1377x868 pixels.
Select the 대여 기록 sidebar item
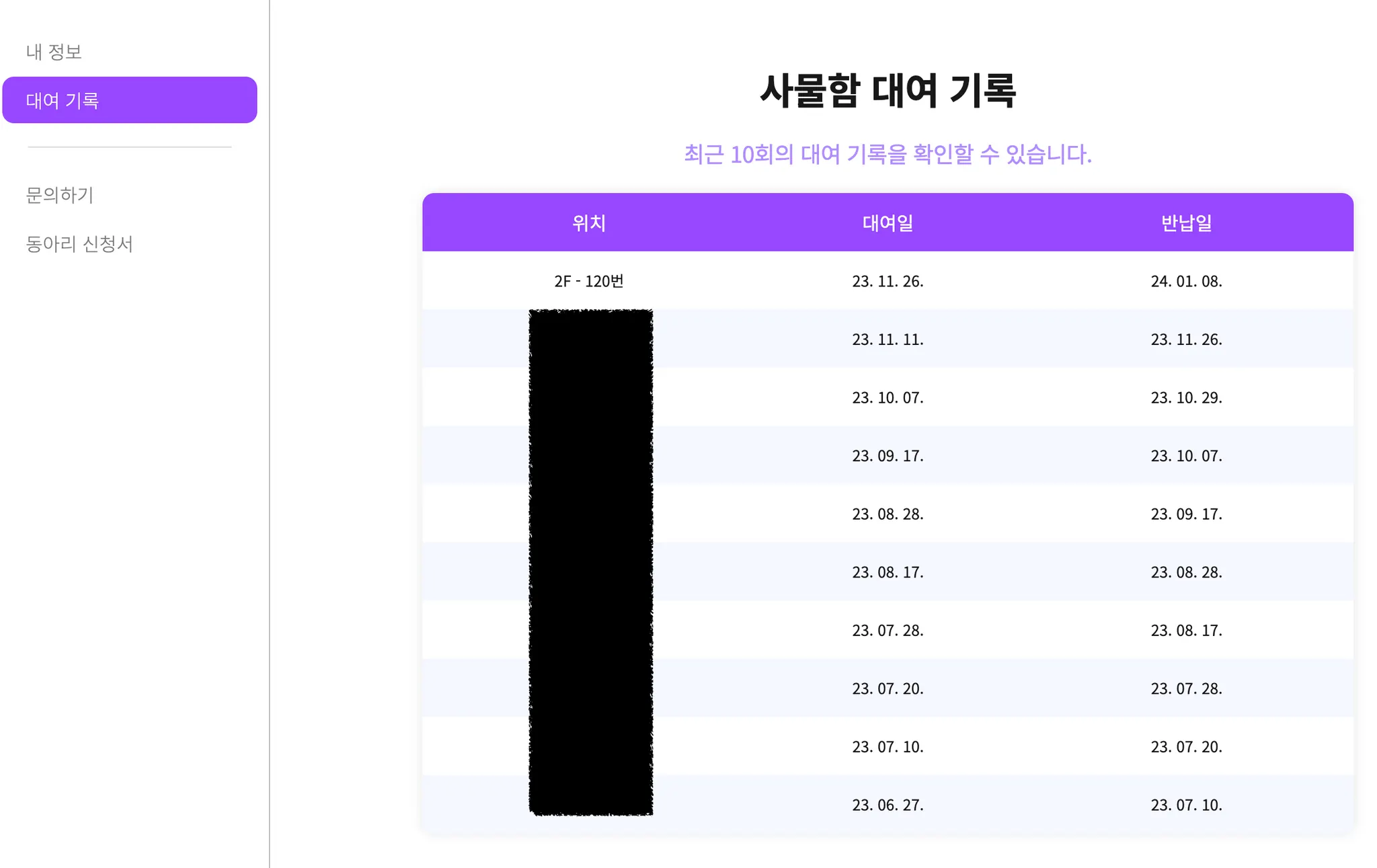point(130,100)
